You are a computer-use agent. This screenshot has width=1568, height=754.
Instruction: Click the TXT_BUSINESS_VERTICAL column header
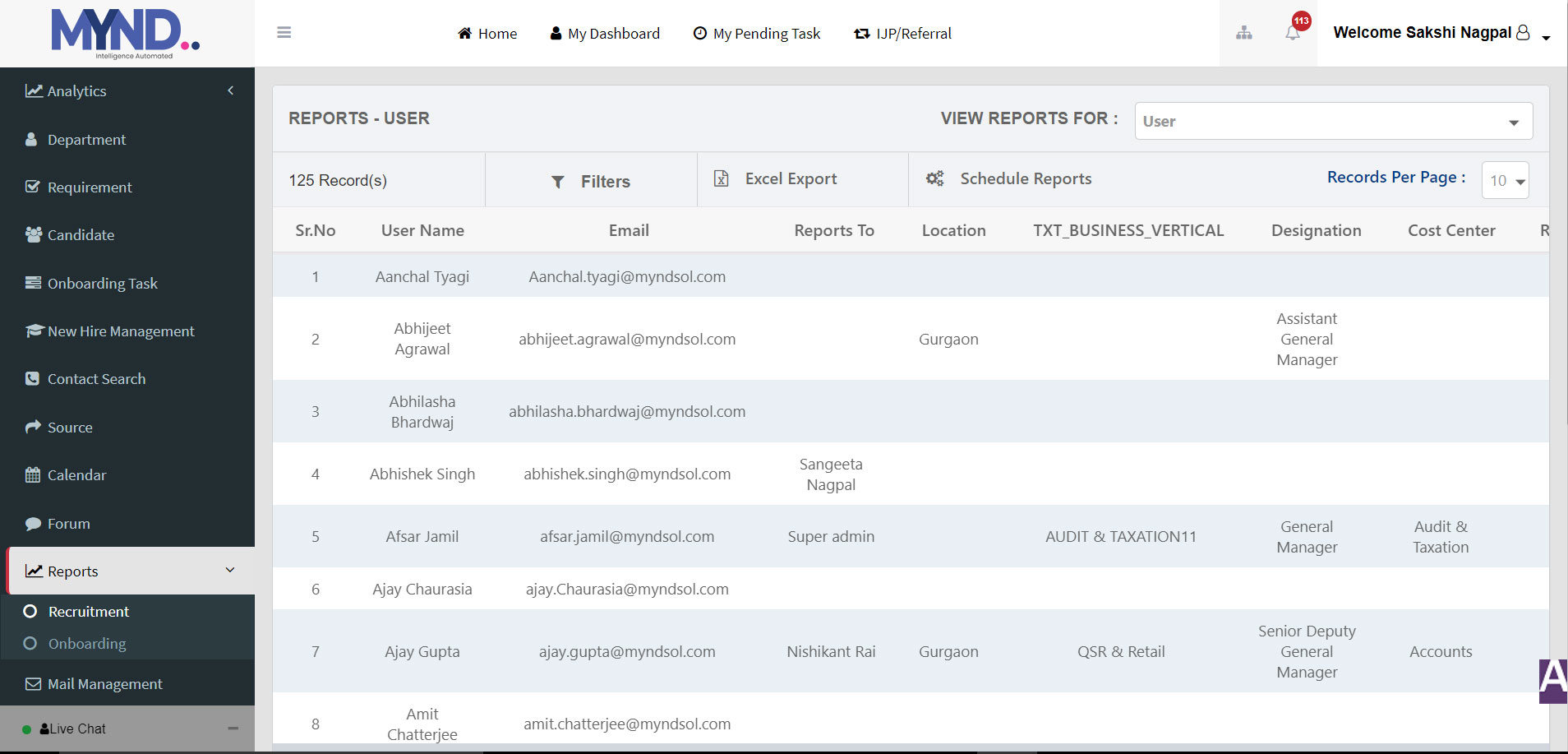[1128, 230]
